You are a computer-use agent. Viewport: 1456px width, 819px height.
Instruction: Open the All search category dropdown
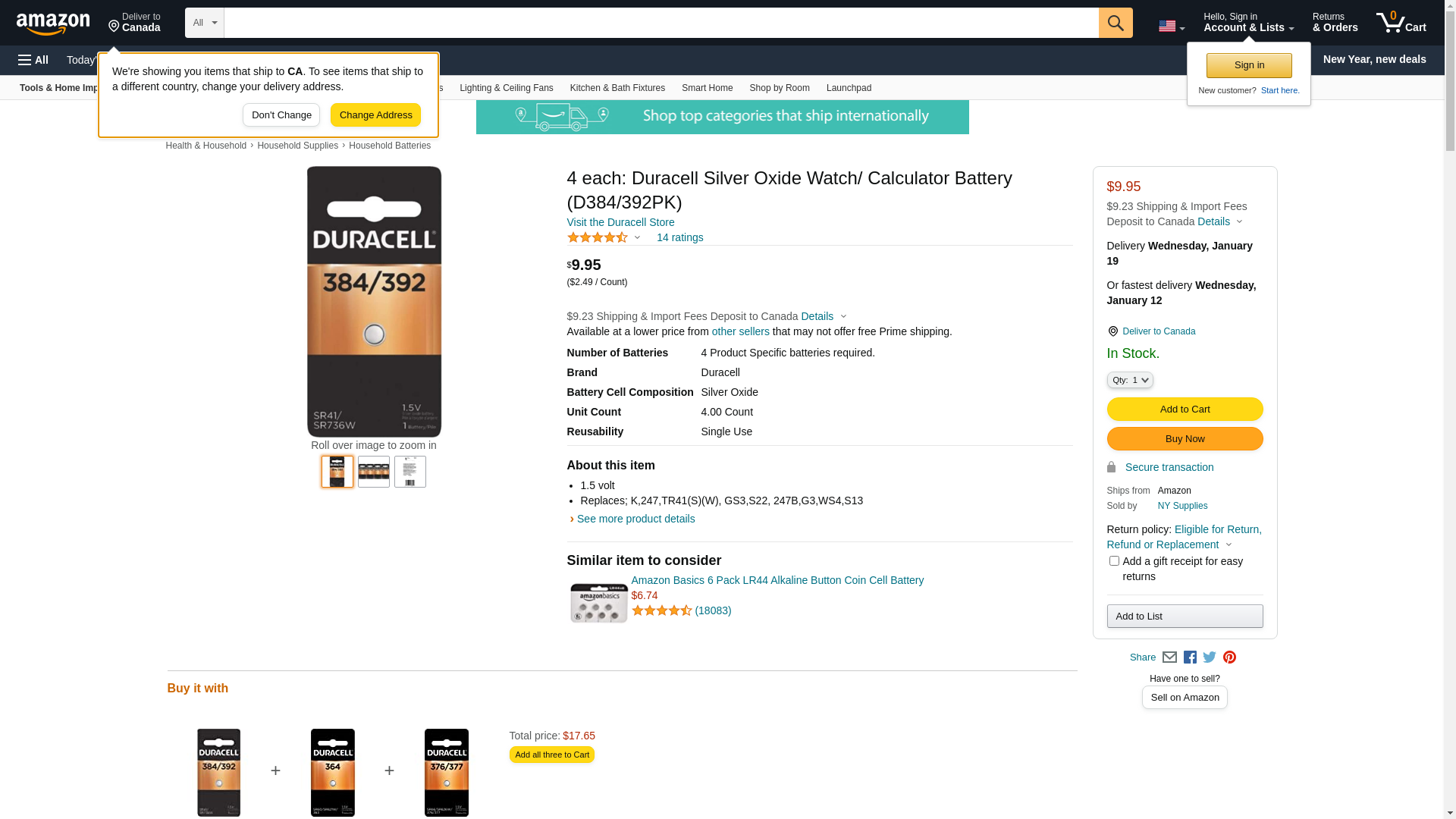tap(204, 23)
